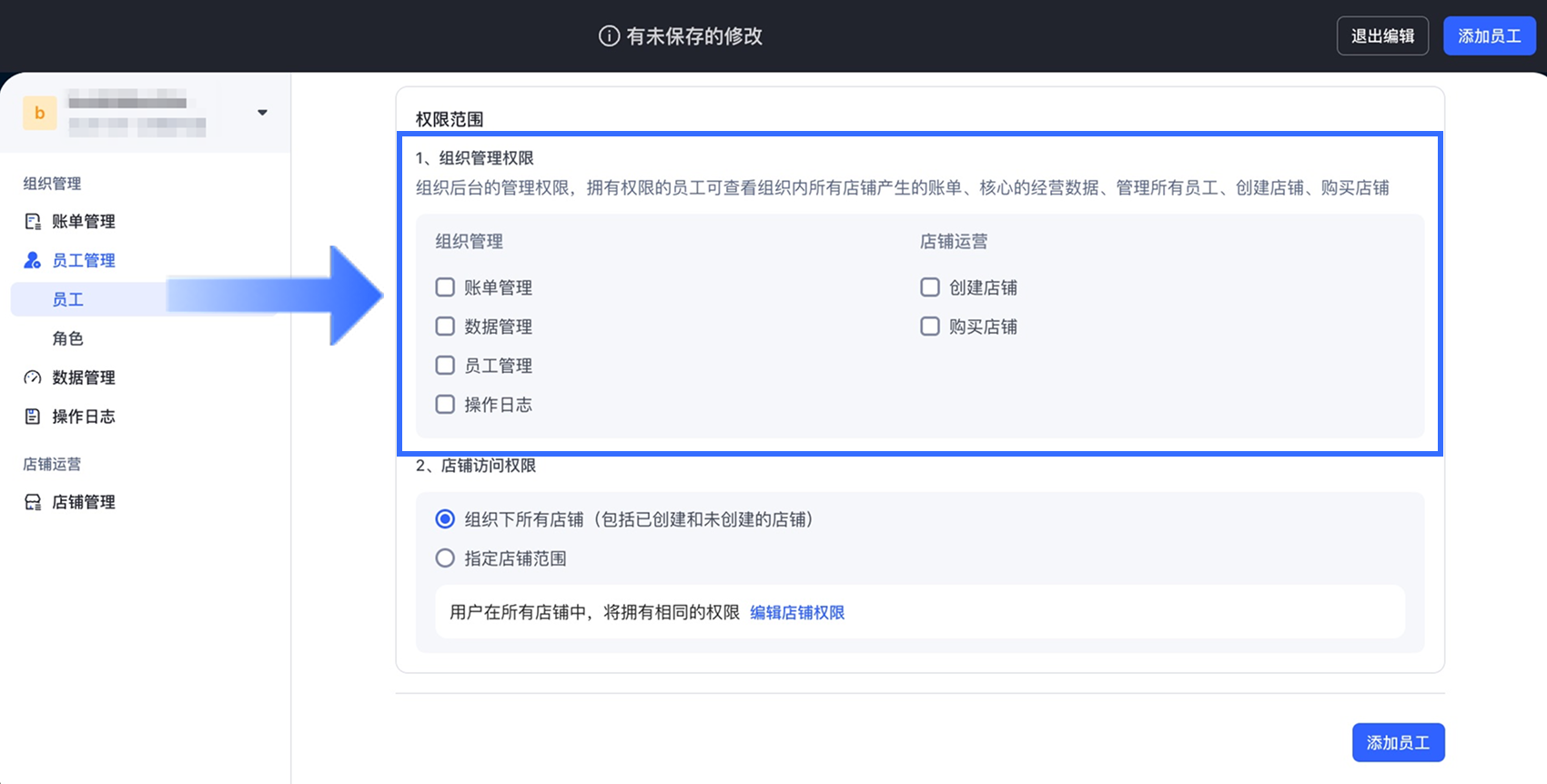1547x784 pixels.
Task: Open the 编辑店铺权限 link
Action: [797, 613]
